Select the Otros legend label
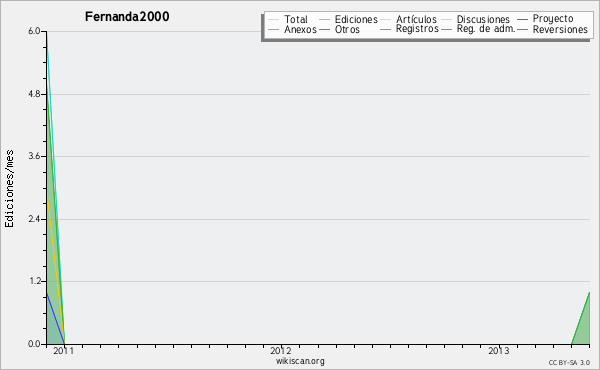 [347, 29]
